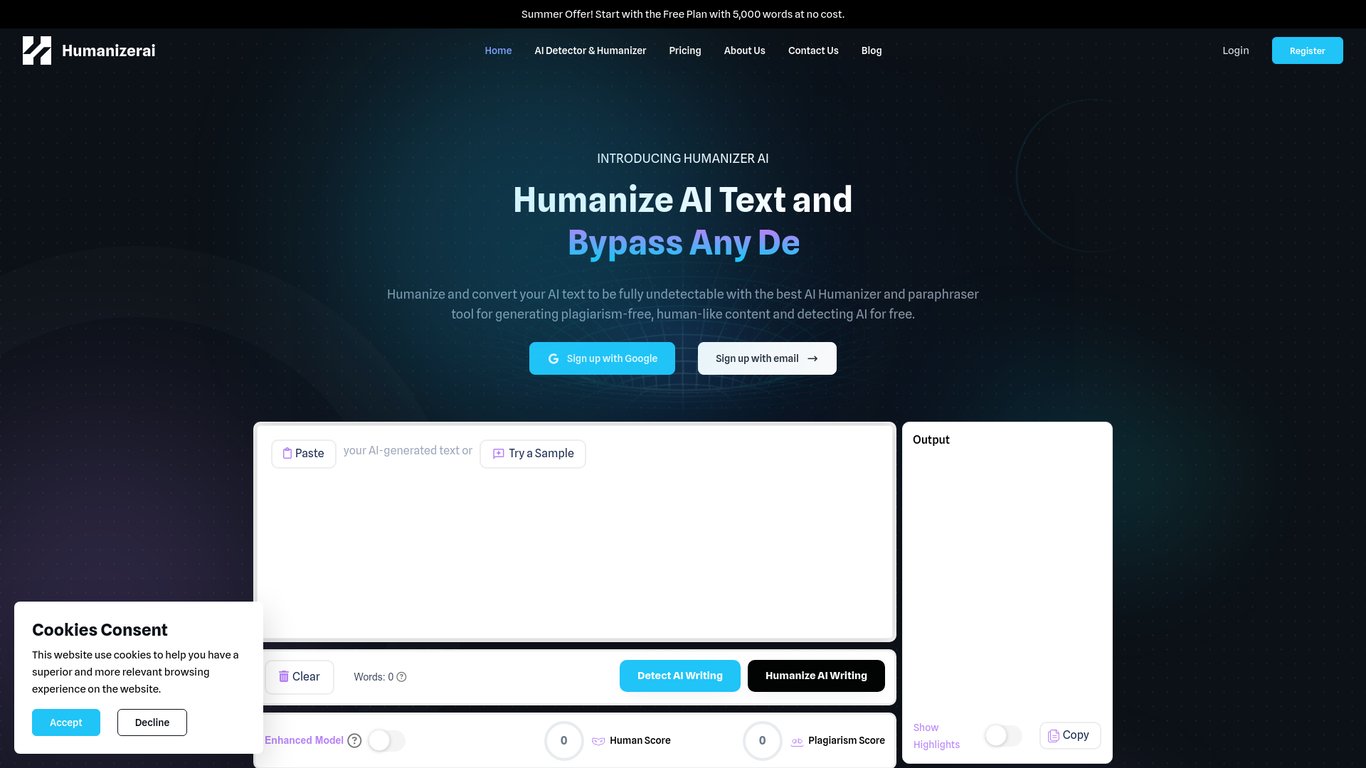Click the "Cookies Consent" heading
The image size is (1366, 768).
100,630
